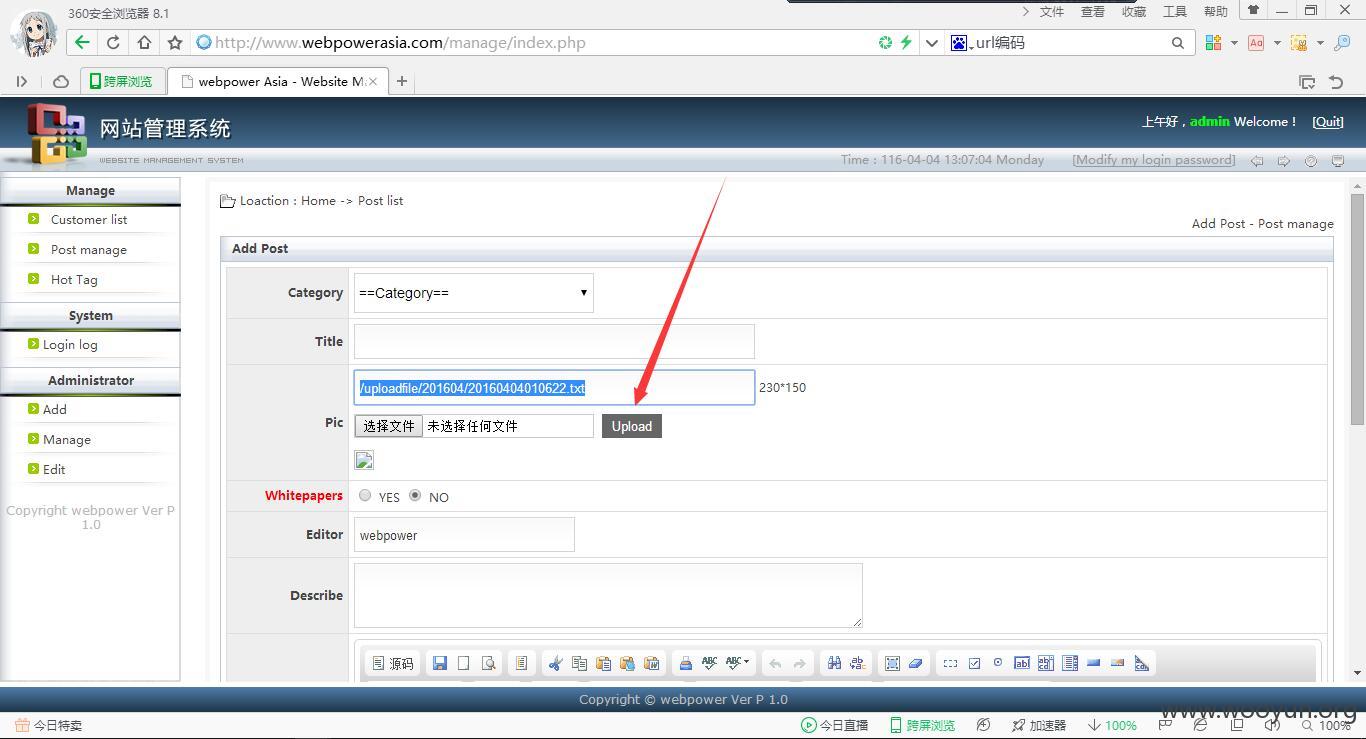Screen dimensions: 1366x739
Task: Bookmark the page with the star icon
Action: [175, 42]
